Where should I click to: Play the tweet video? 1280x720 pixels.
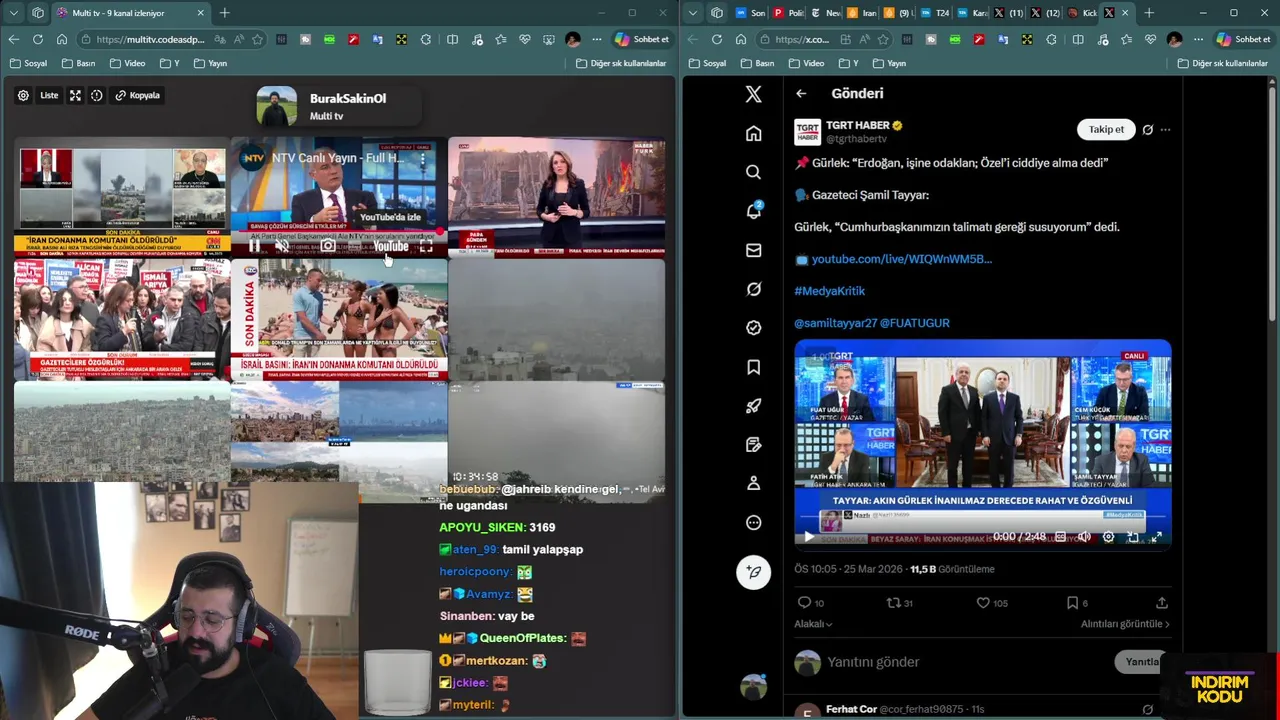[809, 537]
